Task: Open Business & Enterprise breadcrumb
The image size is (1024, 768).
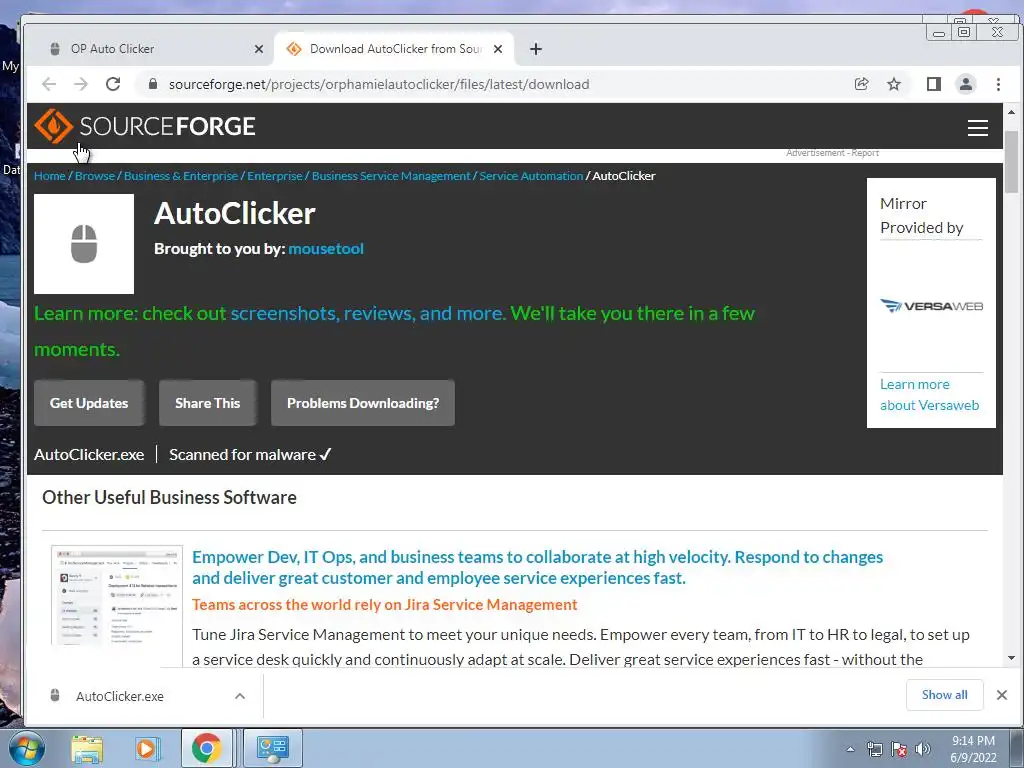Action: 181,176
